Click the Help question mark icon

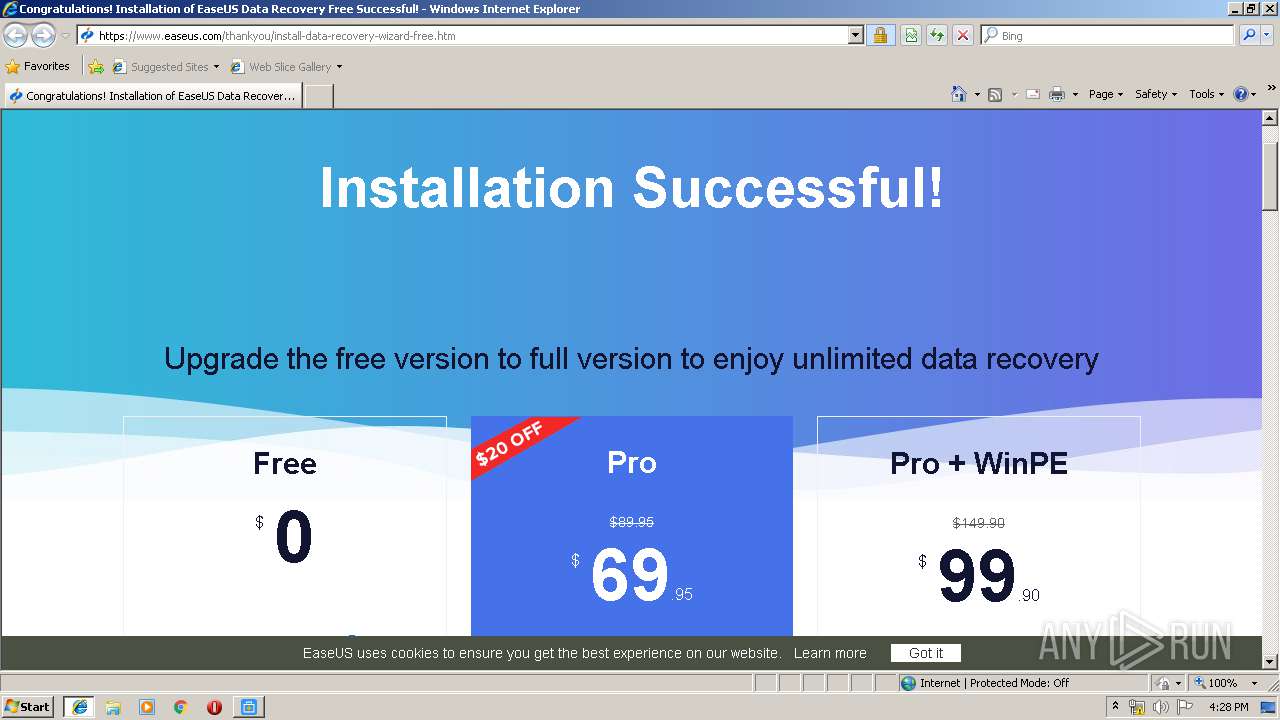click(1241, 94)
